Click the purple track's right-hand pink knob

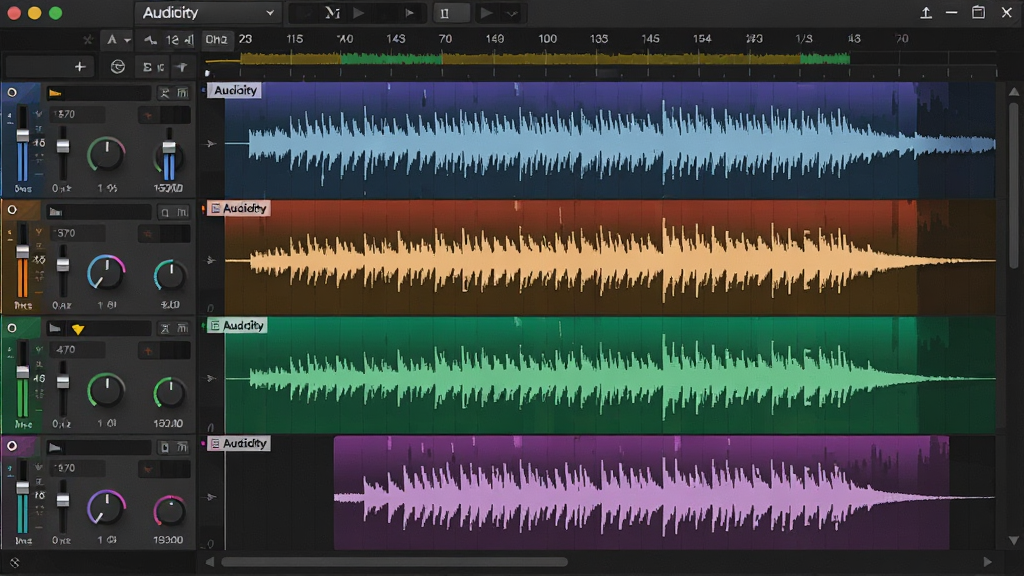click(x=169, y=511)
